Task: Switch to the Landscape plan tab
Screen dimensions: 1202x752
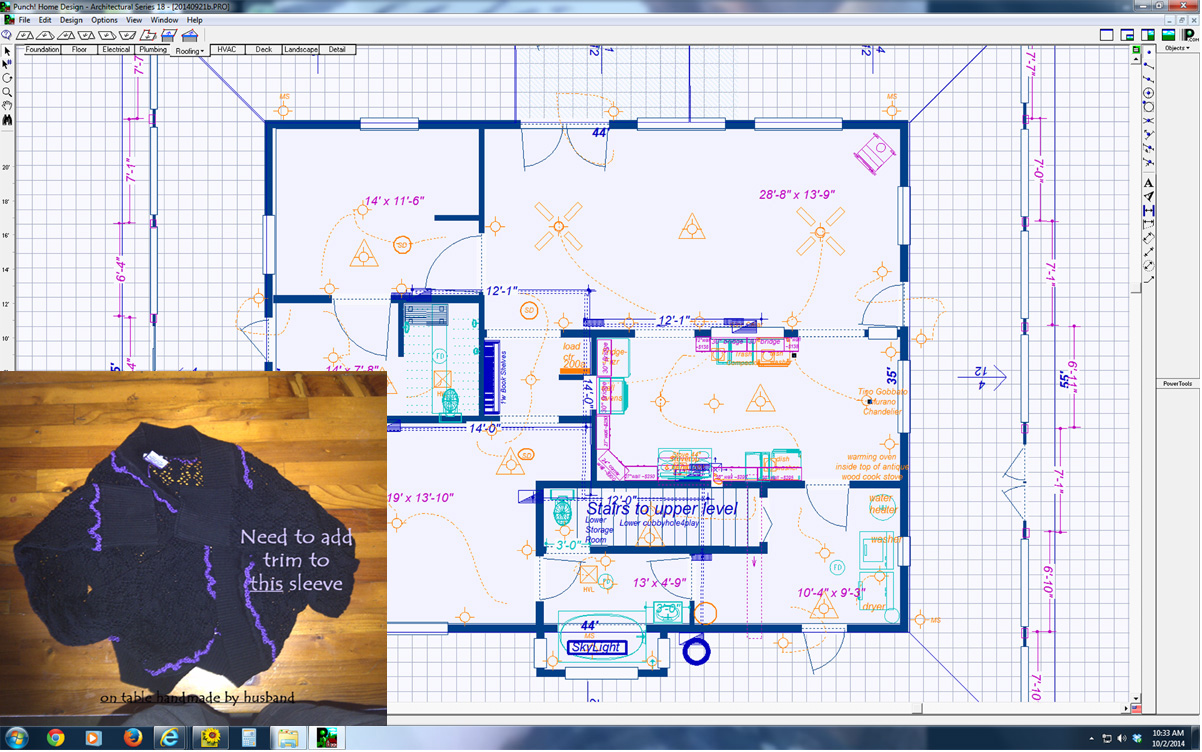Action: coord(300,49)
